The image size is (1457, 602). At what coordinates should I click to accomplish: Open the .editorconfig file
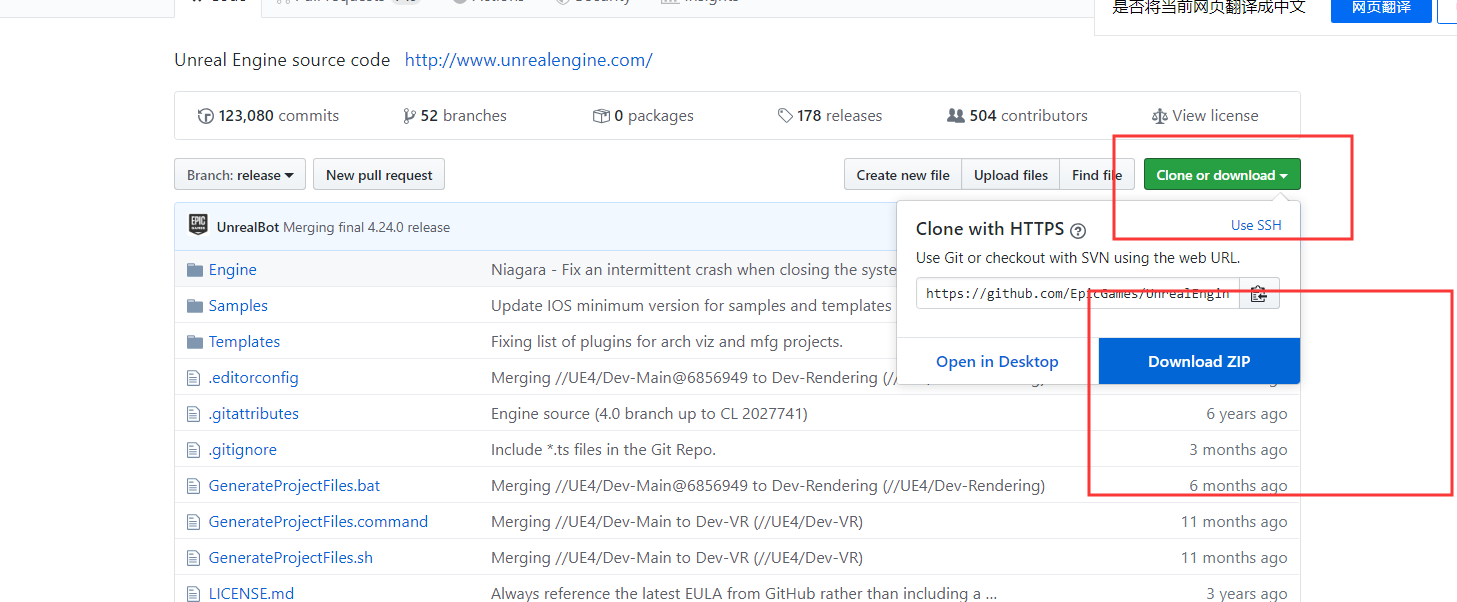coord(253,378)
